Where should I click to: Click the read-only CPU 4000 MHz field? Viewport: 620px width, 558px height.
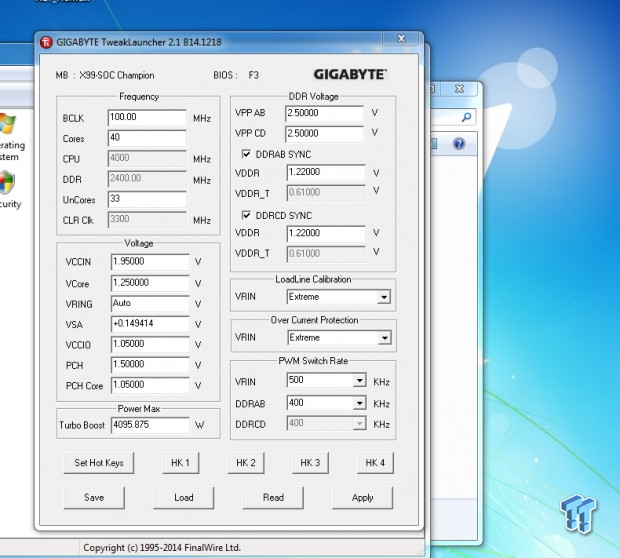click(x=147, y=158)
